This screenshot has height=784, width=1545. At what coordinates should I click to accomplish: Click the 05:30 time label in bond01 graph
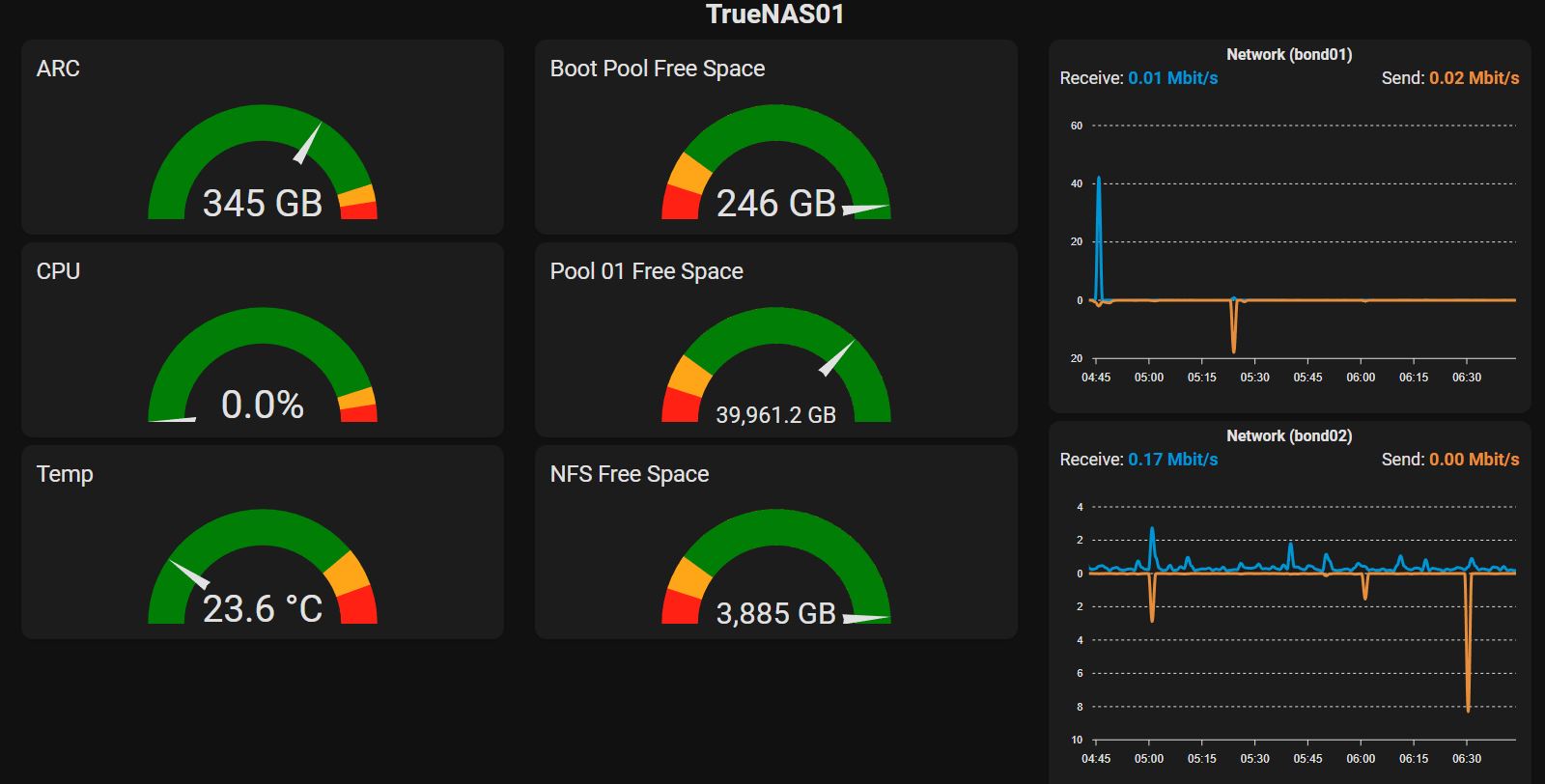tap(1255, 378)
